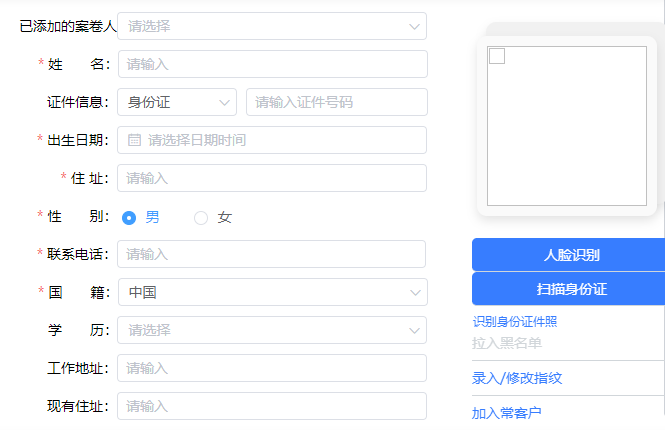Click the chevron arrow of 学历 select
Viewport: 665px width, 430px height.
click(414, 330)
